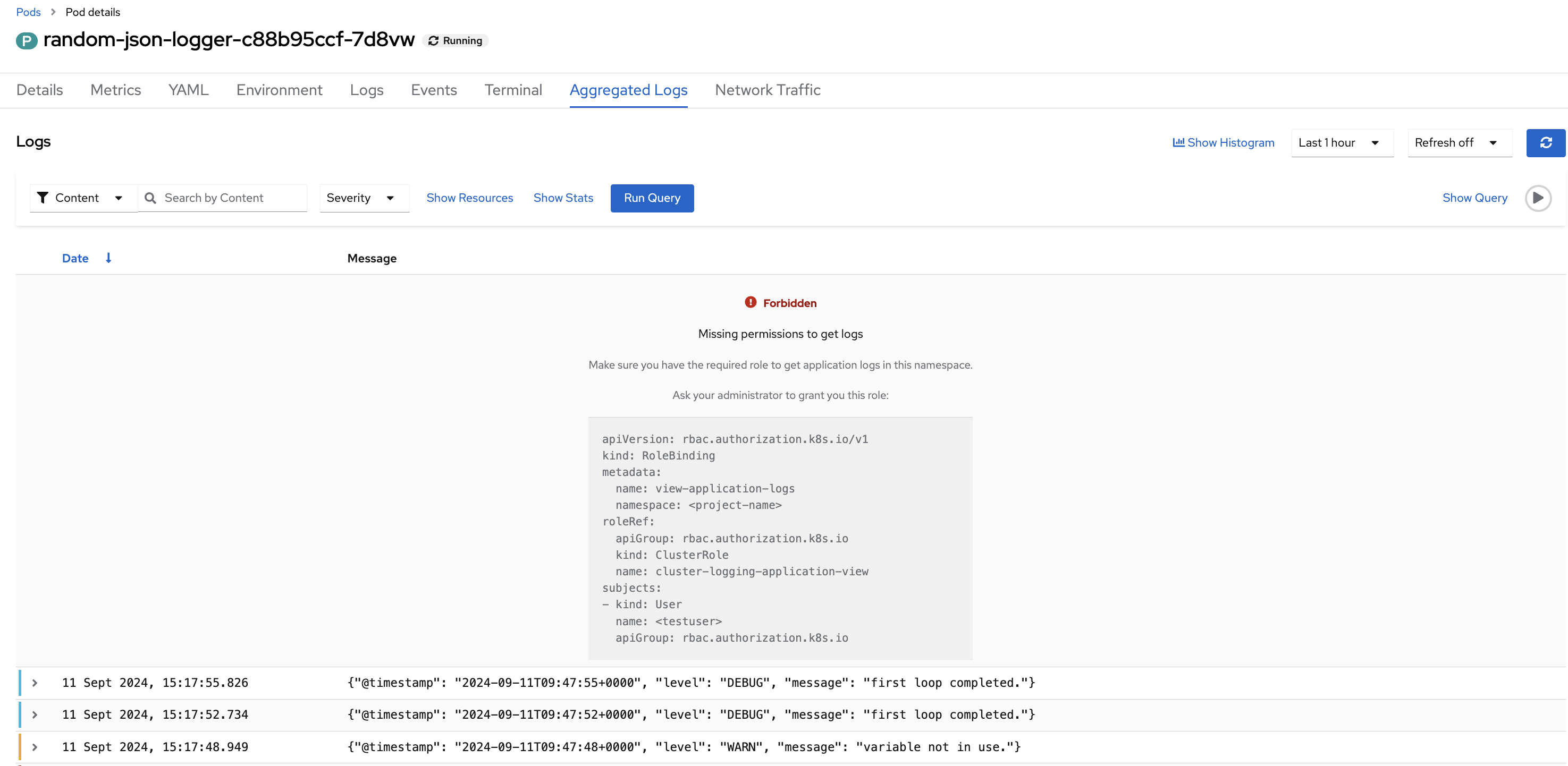This screenshot has width=1568, height=766.
Task: Open the Refresh off interval dropdown
Action: click(1459, 142)
